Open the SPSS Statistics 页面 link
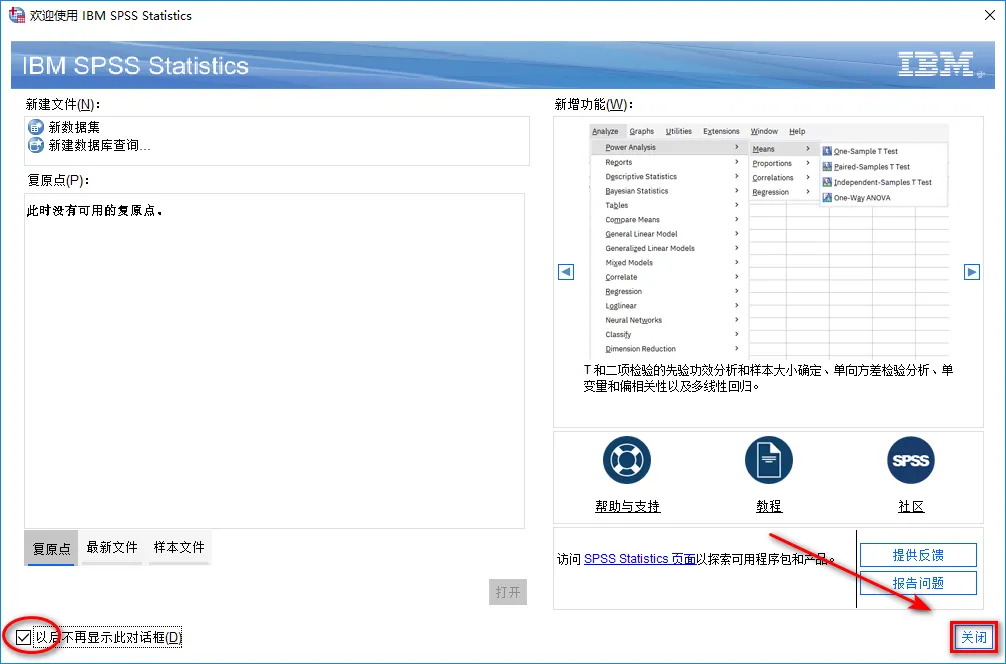 tap(640, 559)
